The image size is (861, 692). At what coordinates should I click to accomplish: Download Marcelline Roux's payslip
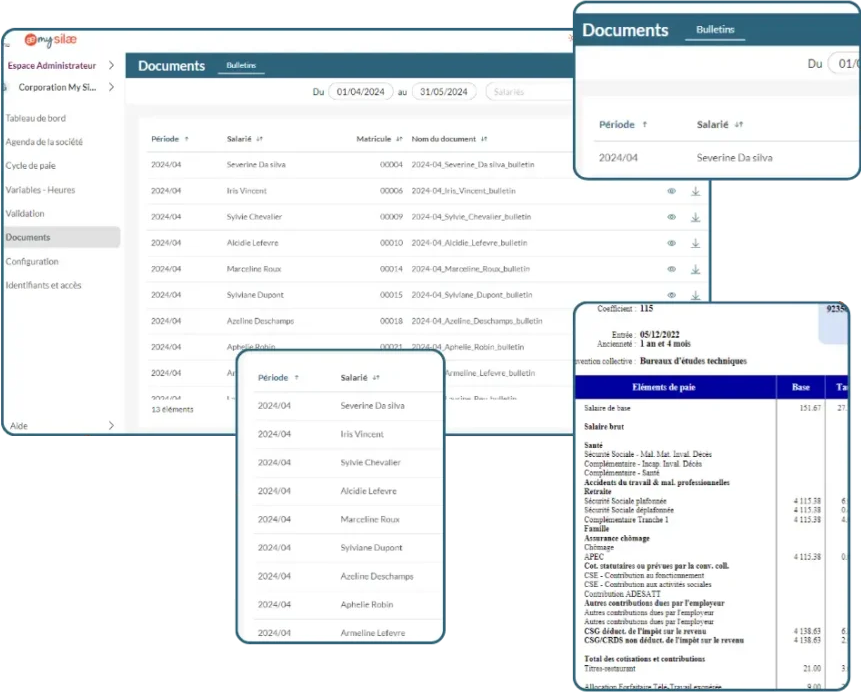[x=695, y=269]
